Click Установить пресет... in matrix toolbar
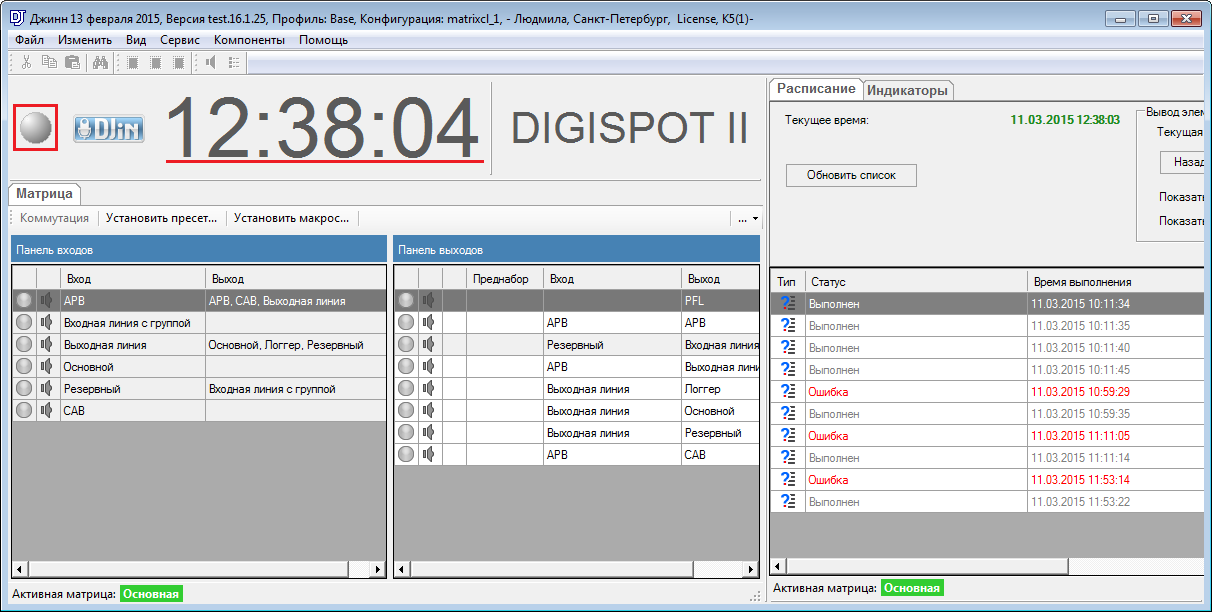1212x612 pixels. click(x=162, y=218)
